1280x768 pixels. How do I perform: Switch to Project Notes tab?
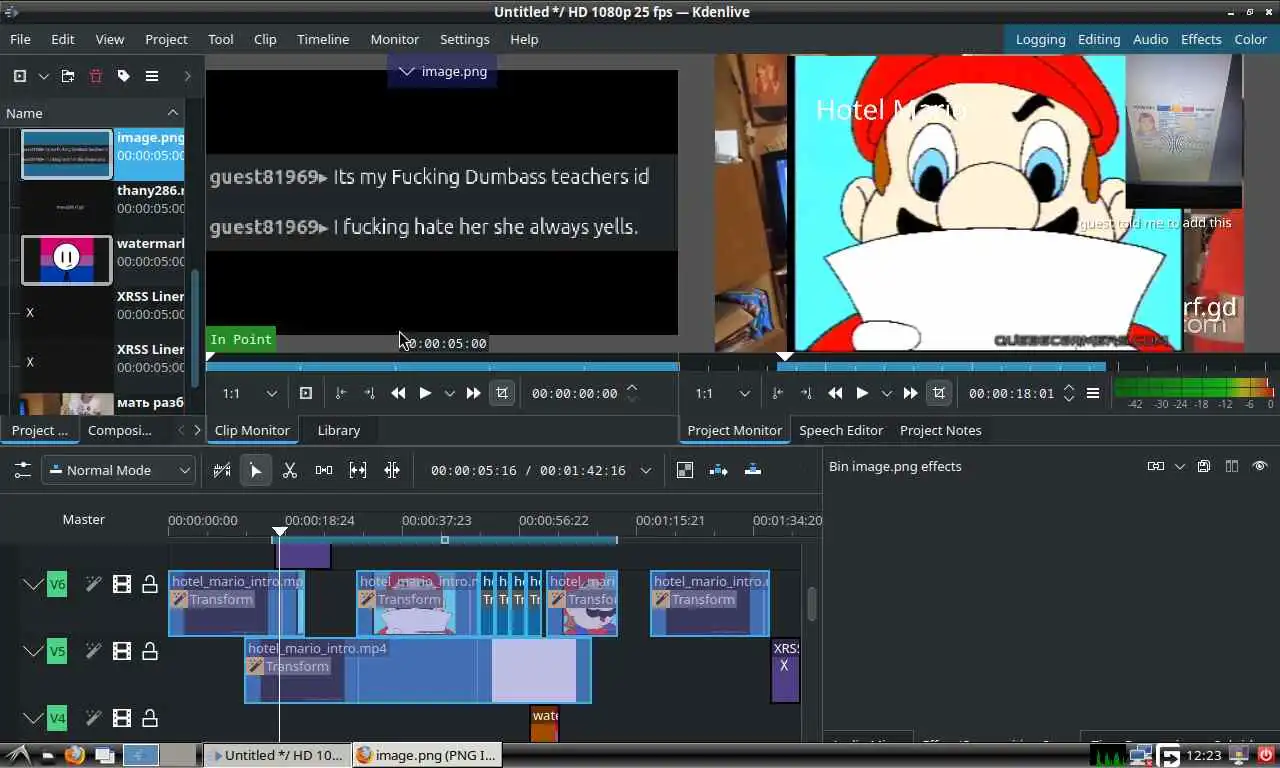[x=940, y=430]
